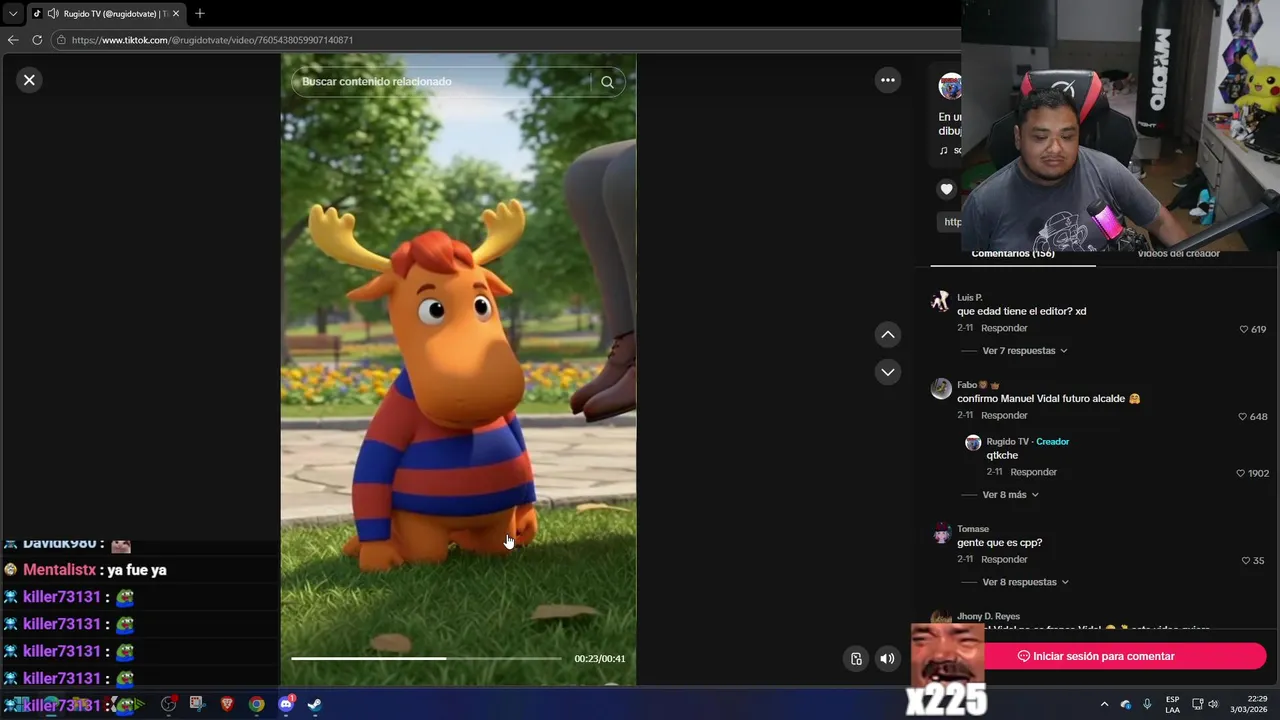Open Fabo's profile avatar
This screenshot has height=720, width=1280.
click(940, 389)
